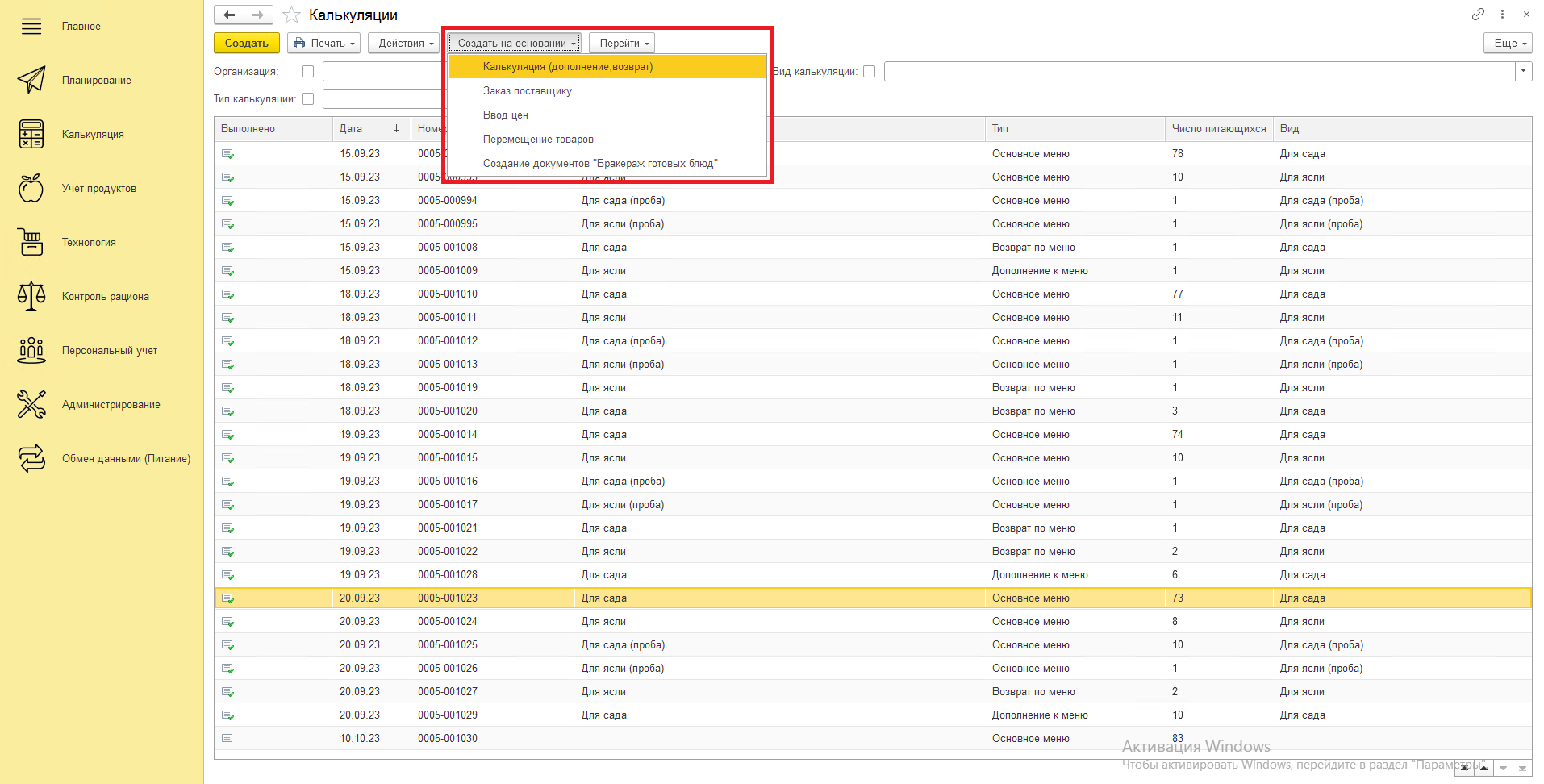Open the Учет продуктов apple icon

coord(31,188)
